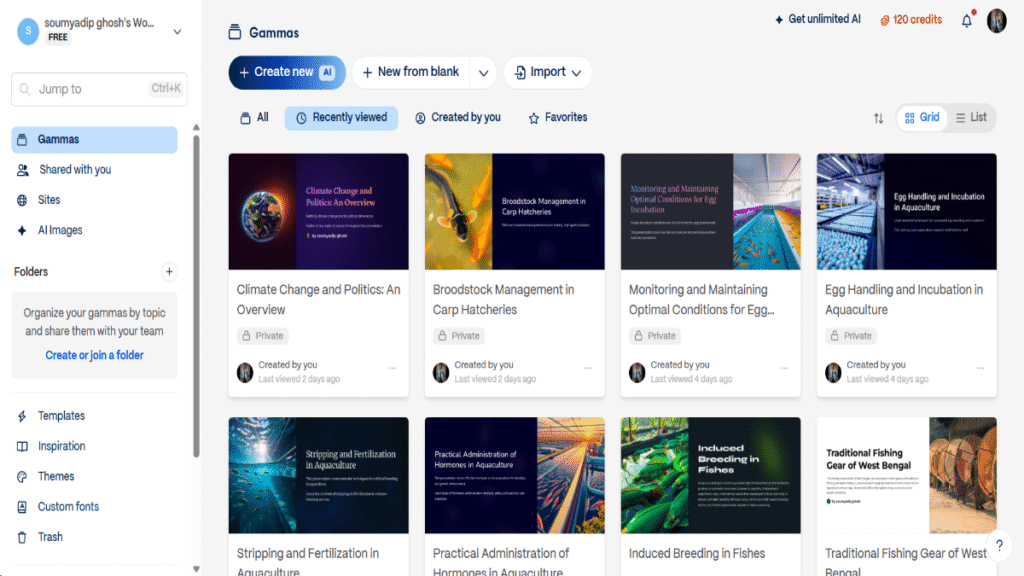Click Create new AI button
The width and height of the screenshot is (1024, 576).
click(x=287, y=72)
